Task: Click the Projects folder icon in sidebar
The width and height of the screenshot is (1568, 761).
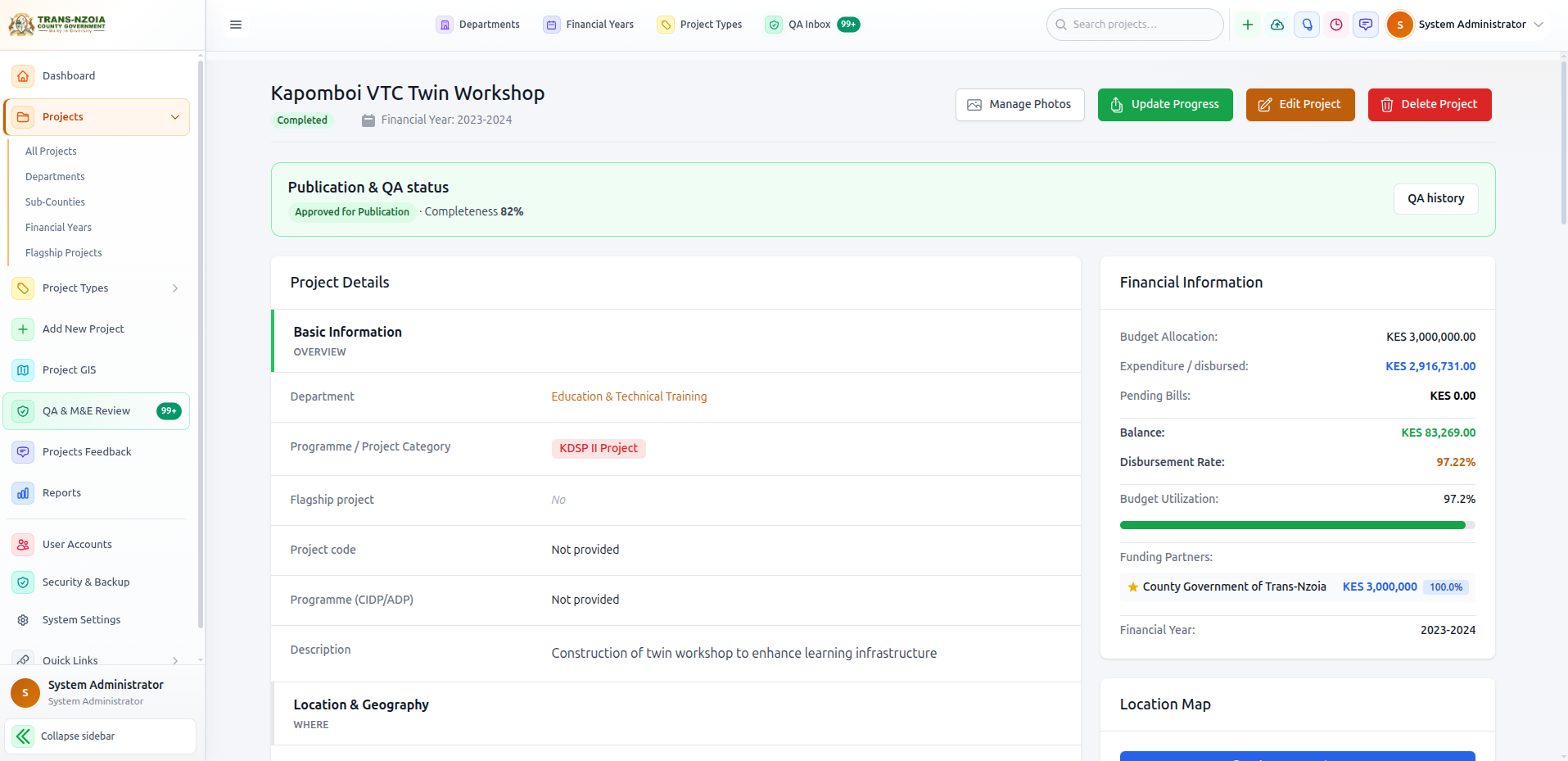Action: pos(23,117)
